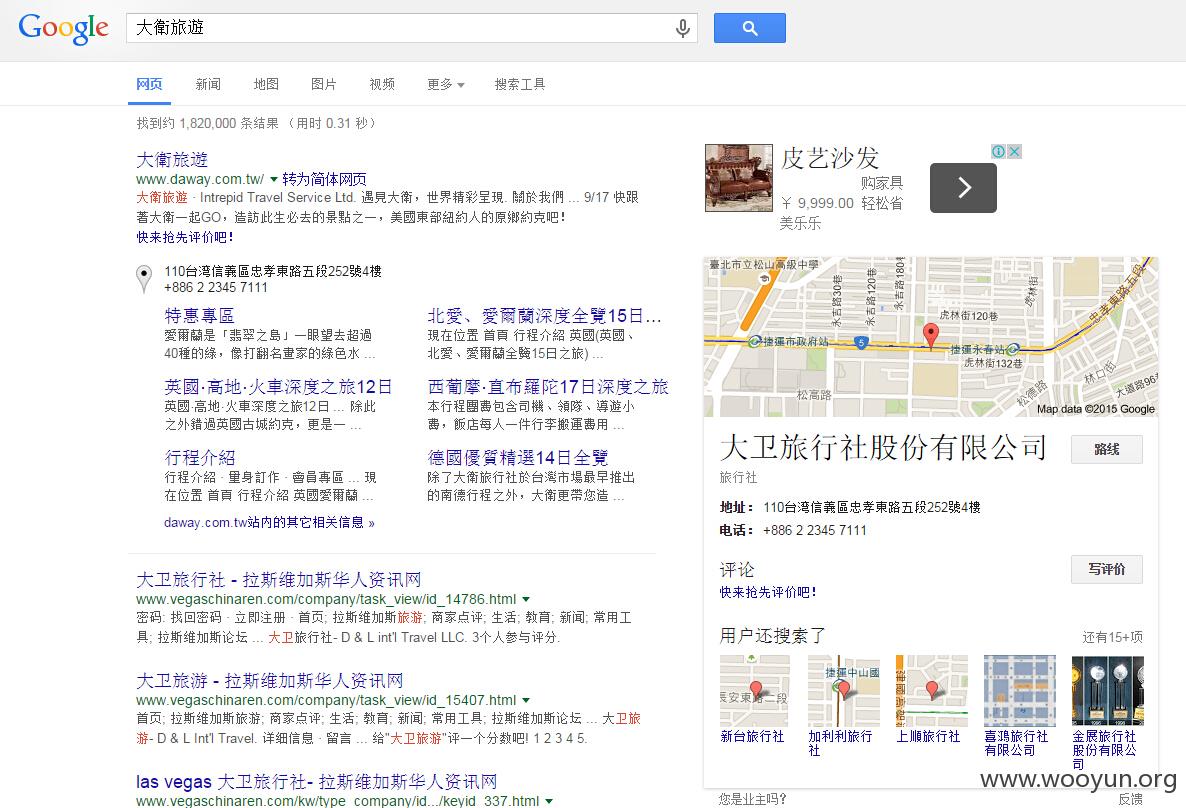
Task: Open 加利利旅行社 map thumbnail
Action: (x=843, y=691)
